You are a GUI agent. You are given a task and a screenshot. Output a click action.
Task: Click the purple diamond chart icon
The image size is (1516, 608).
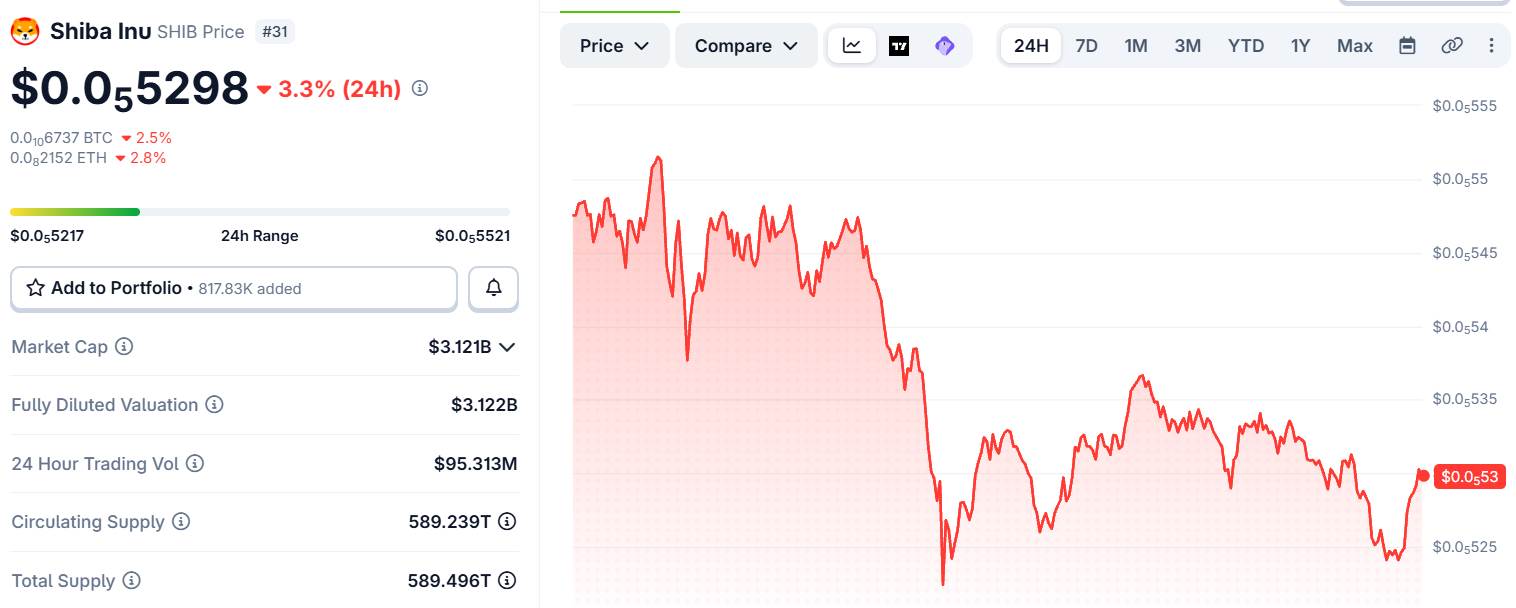(x=945, y=46)
